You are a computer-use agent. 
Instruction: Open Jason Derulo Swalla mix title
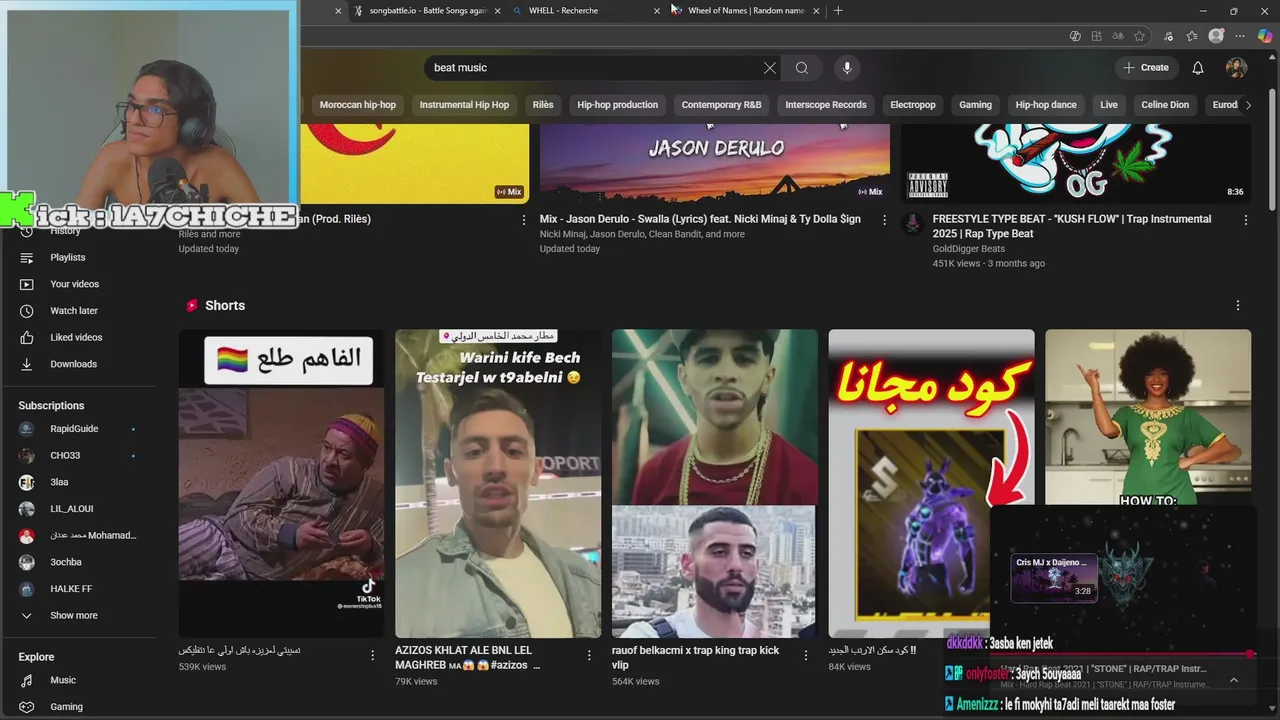[x=700, y=219]
